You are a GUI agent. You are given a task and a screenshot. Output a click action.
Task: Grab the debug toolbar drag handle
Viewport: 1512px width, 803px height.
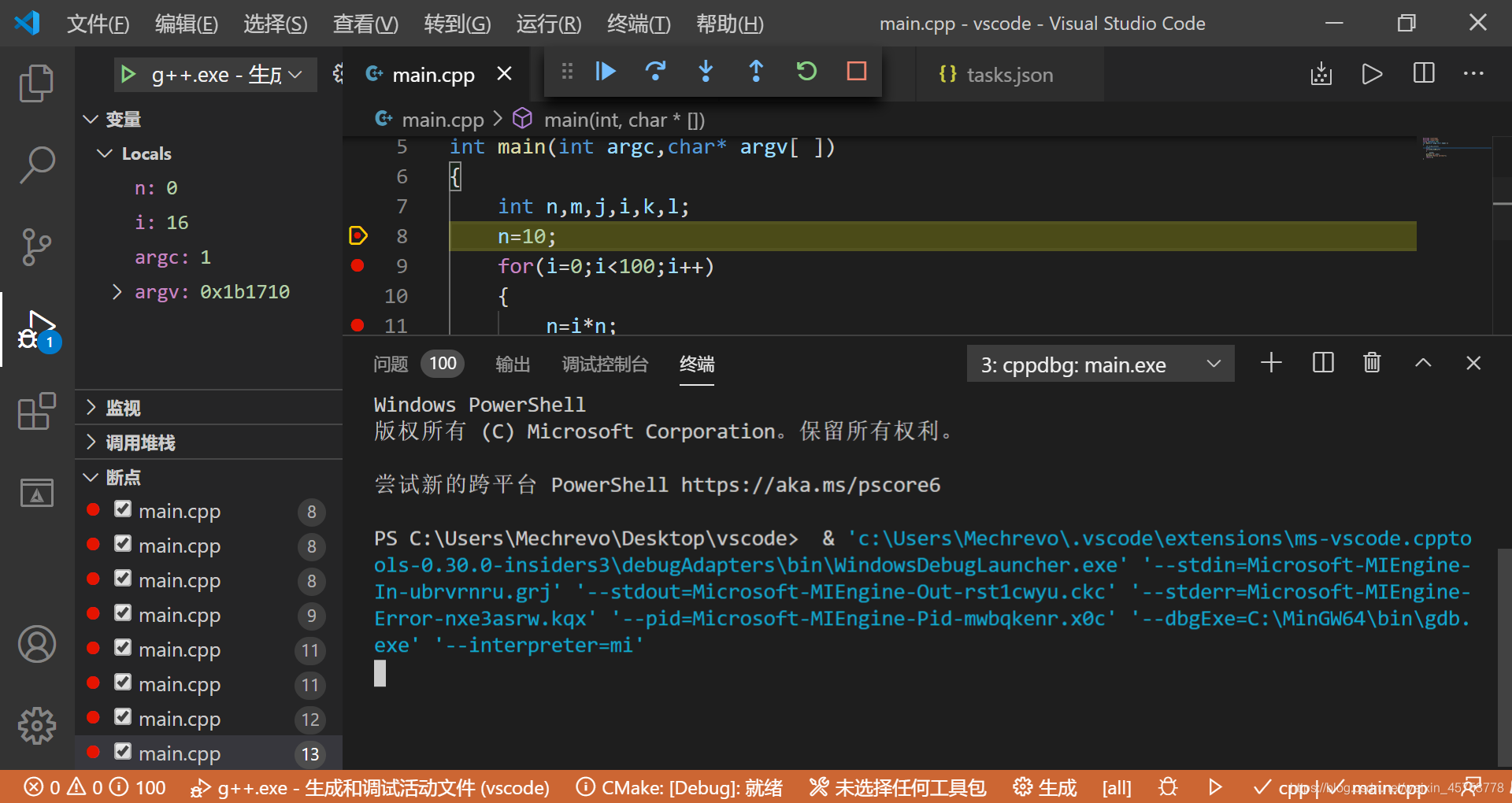pyautogui.click(x=567, y=72)
